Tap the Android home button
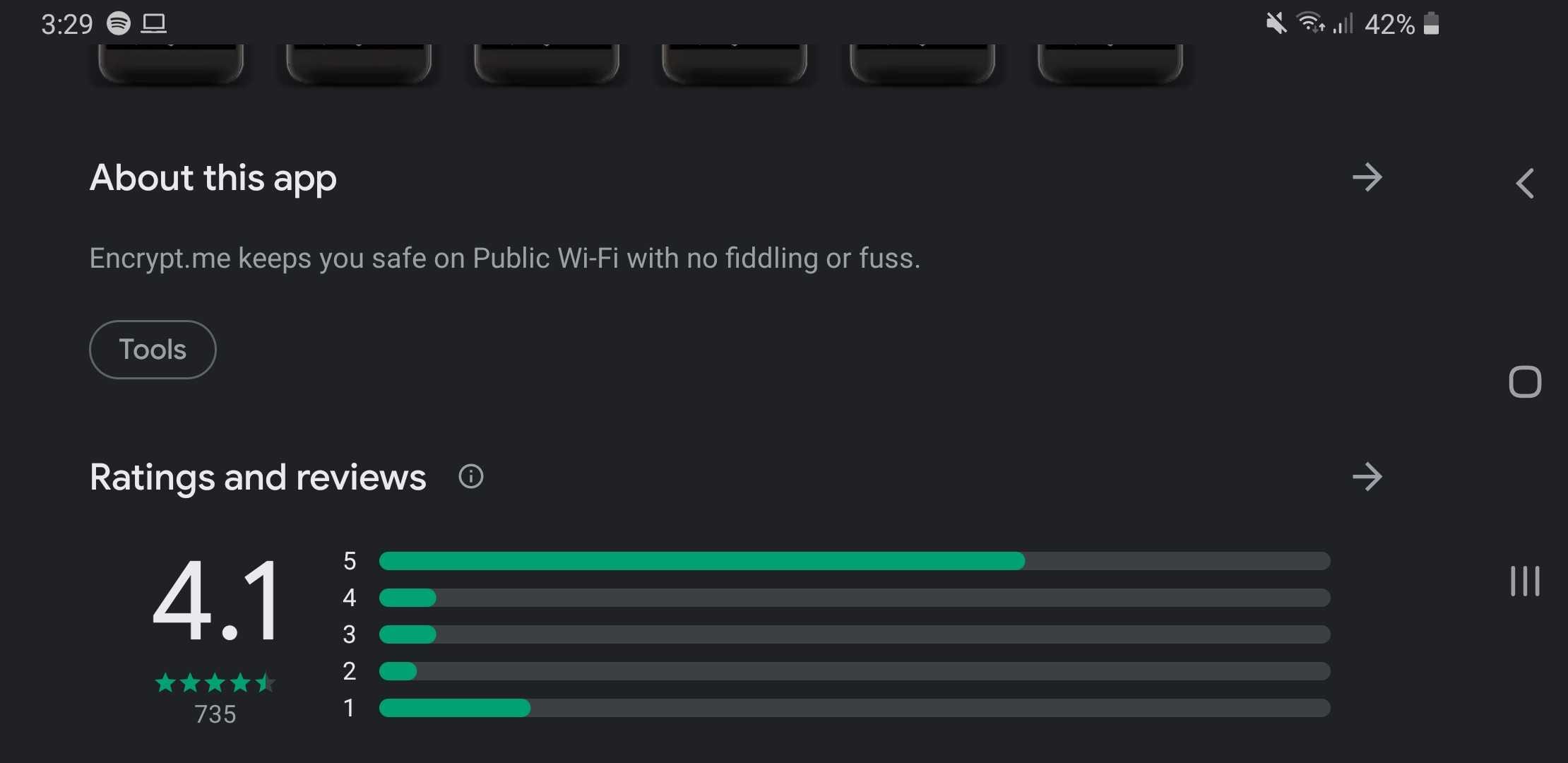The width and height of the screenshot is (1568, 763). point(1525,382)
